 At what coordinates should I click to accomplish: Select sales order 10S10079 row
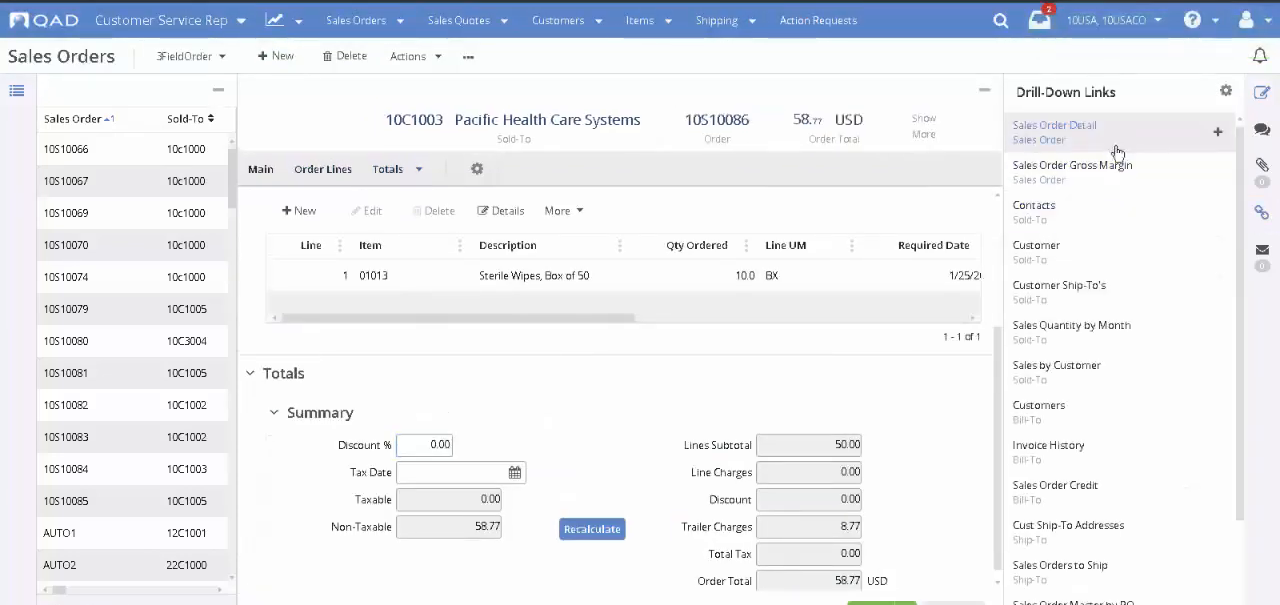click(x=133, y=309)
